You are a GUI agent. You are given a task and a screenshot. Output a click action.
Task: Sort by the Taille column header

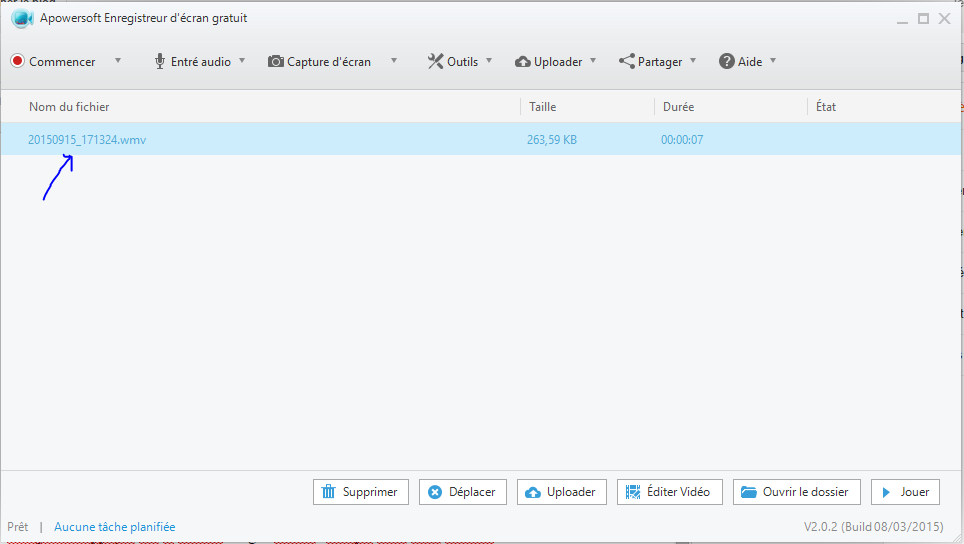point(543,106)
